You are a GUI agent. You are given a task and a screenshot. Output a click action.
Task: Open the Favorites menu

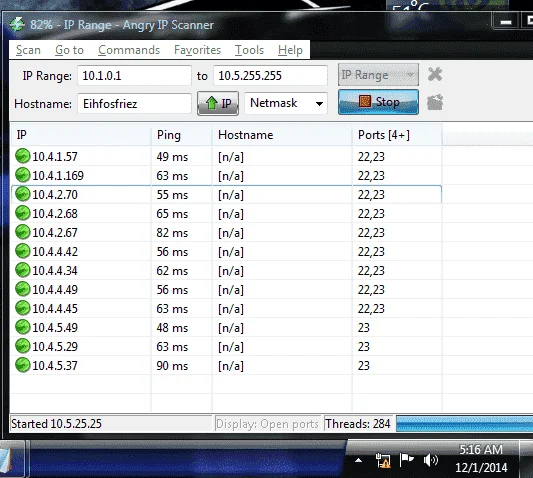(x=197, y=50)
